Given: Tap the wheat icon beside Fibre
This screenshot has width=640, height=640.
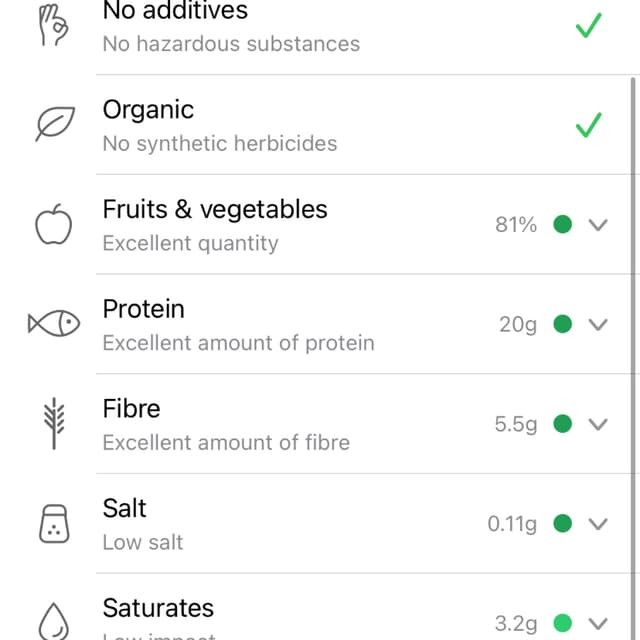Looking at the screenshot, I should 54,424.
